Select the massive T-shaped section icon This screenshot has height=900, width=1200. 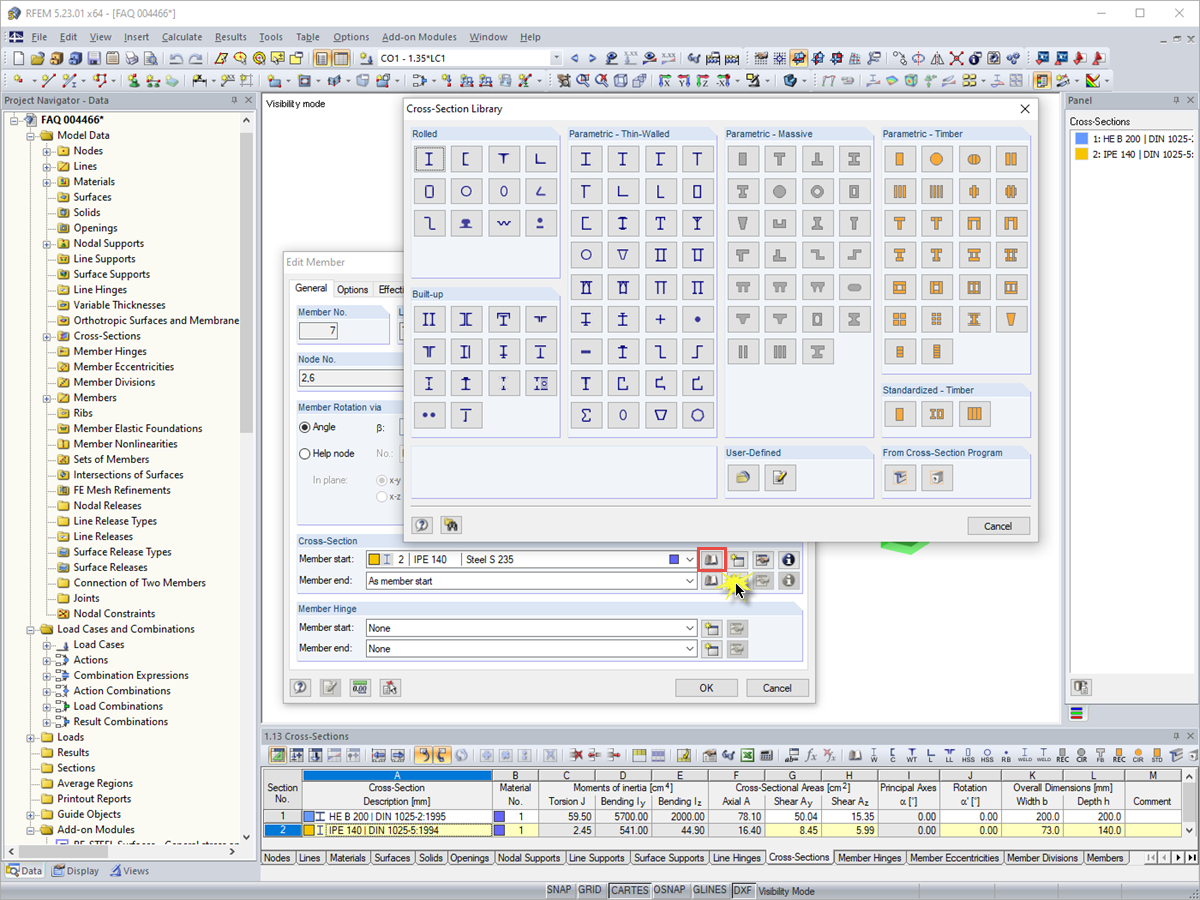pos(780,159)
